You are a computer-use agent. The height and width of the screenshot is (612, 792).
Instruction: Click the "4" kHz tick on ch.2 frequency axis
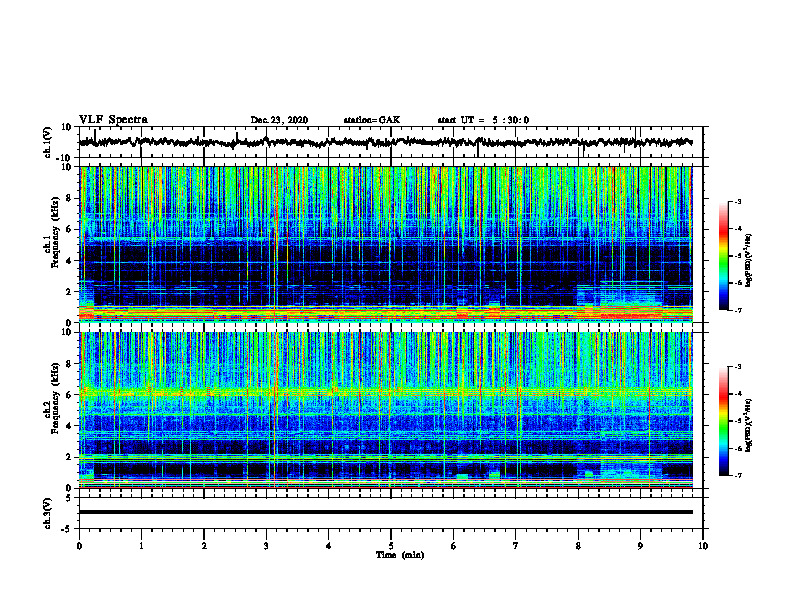click(69, 426)
